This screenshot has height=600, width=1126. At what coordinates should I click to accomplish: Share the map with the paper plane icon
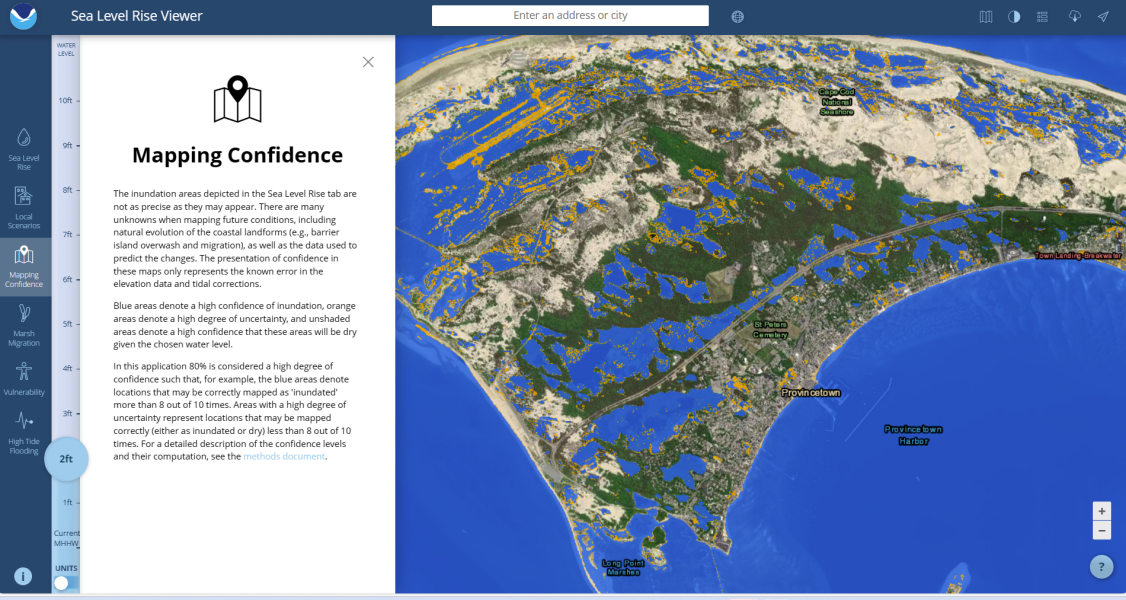click(1102, 16)
